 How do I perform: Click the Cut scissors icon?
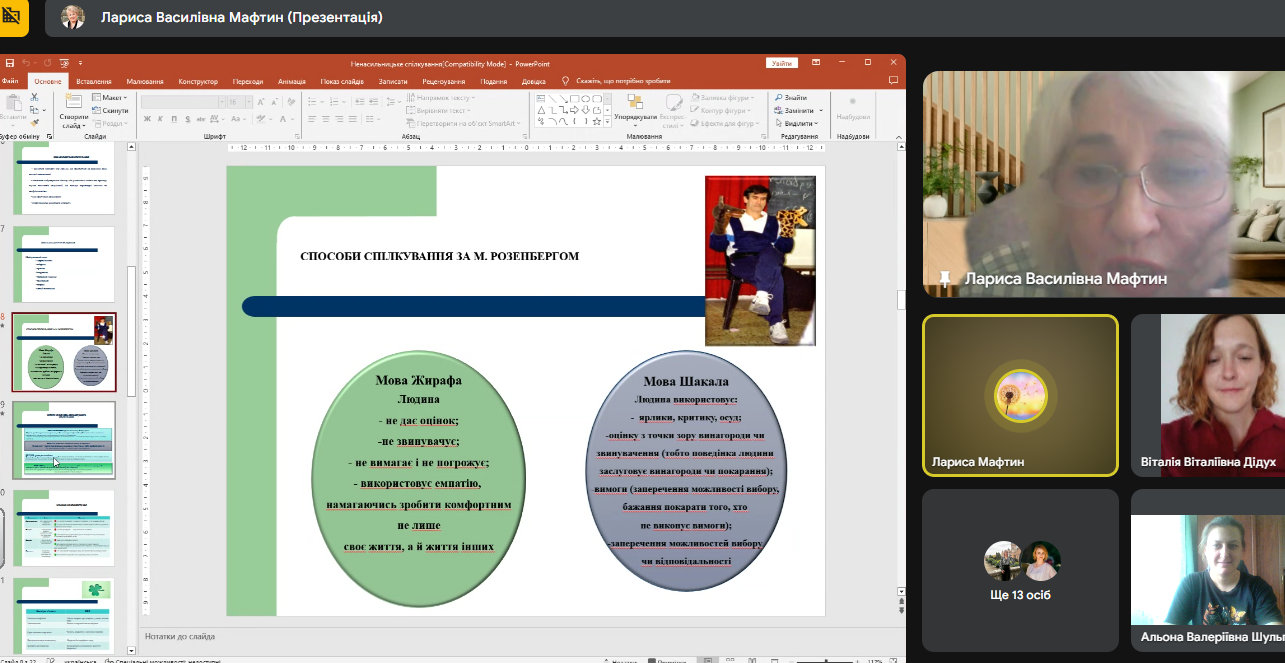click(34, 98)
